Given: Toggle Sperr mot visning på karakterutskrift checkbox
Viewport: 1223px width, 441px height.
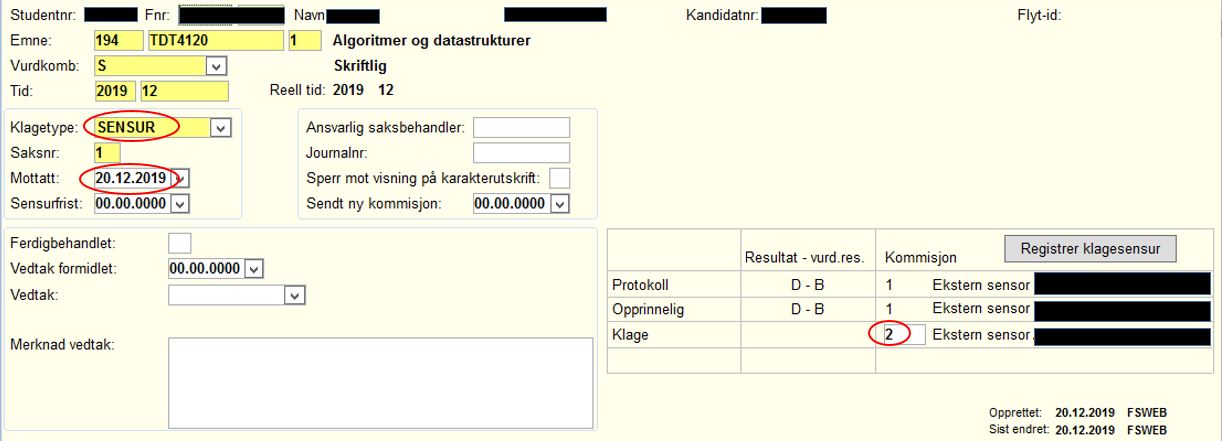Looking at the screenshot, I should pos(560,178).
